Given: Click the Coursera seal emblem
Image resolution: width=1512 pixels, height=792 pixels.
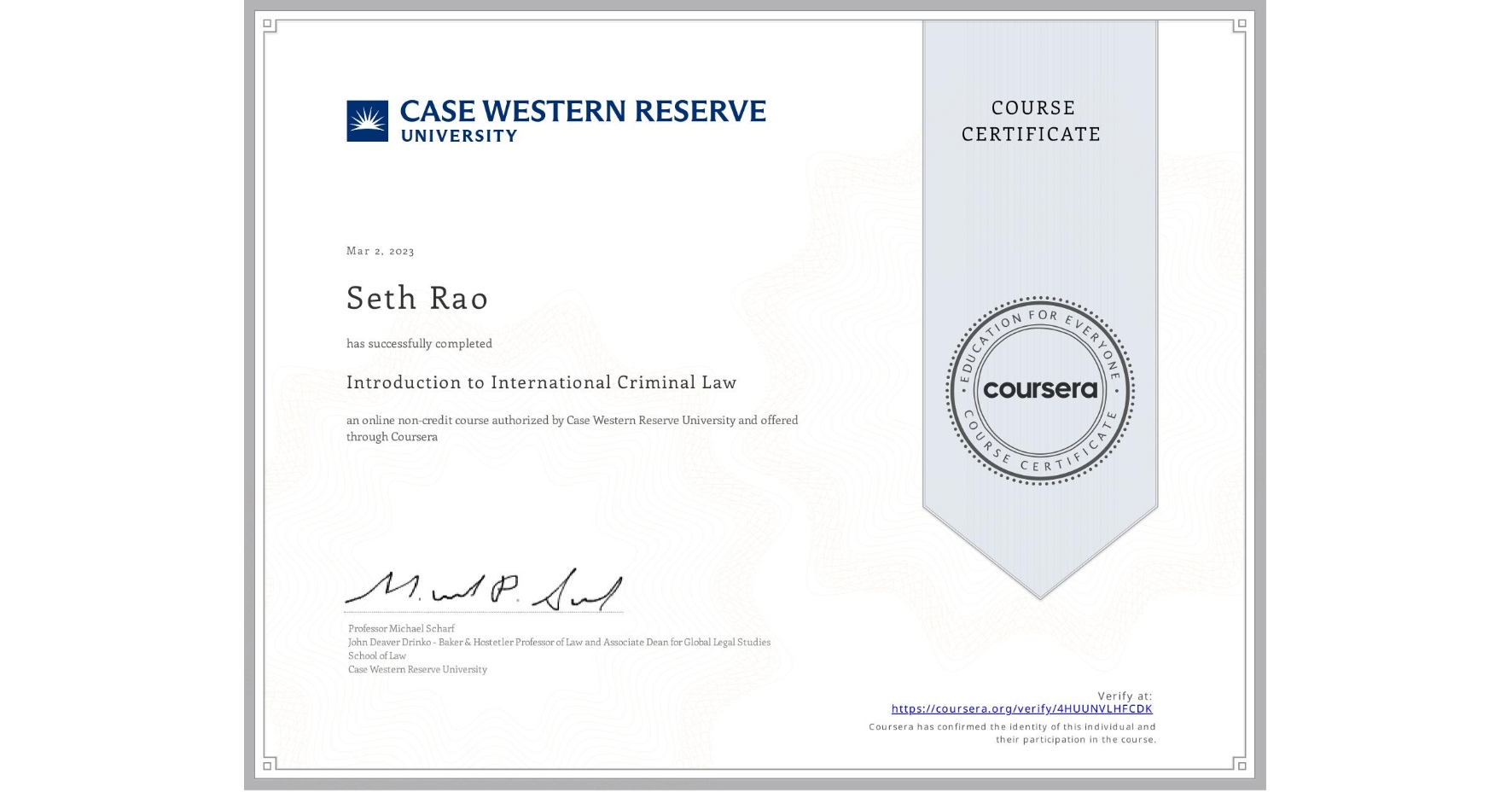Looking at the screenshot, I should [1039, 391].
